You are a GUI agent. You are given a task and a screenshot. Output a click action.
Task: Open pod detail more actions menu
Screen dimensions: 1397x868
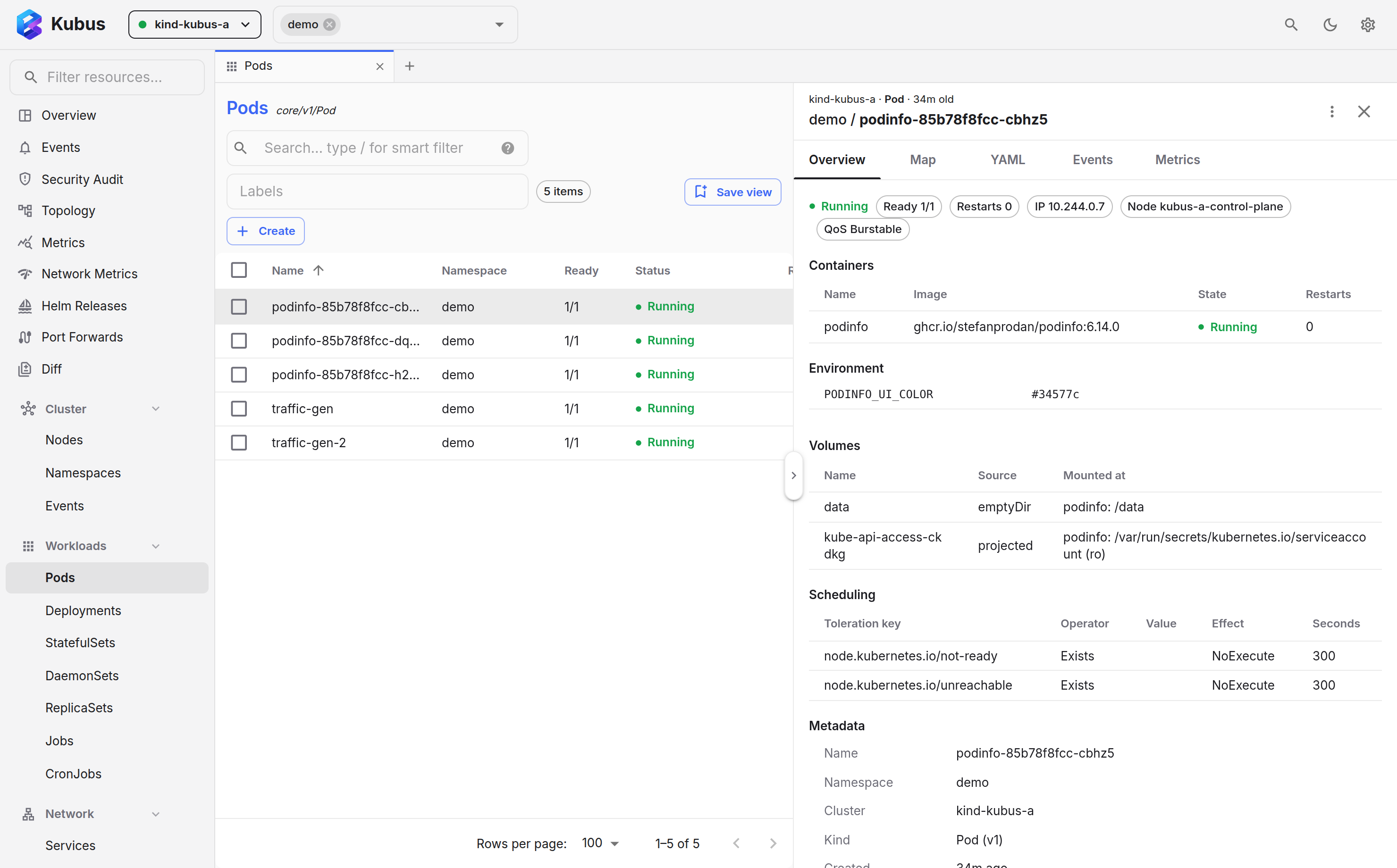[x=1331, y=111]
